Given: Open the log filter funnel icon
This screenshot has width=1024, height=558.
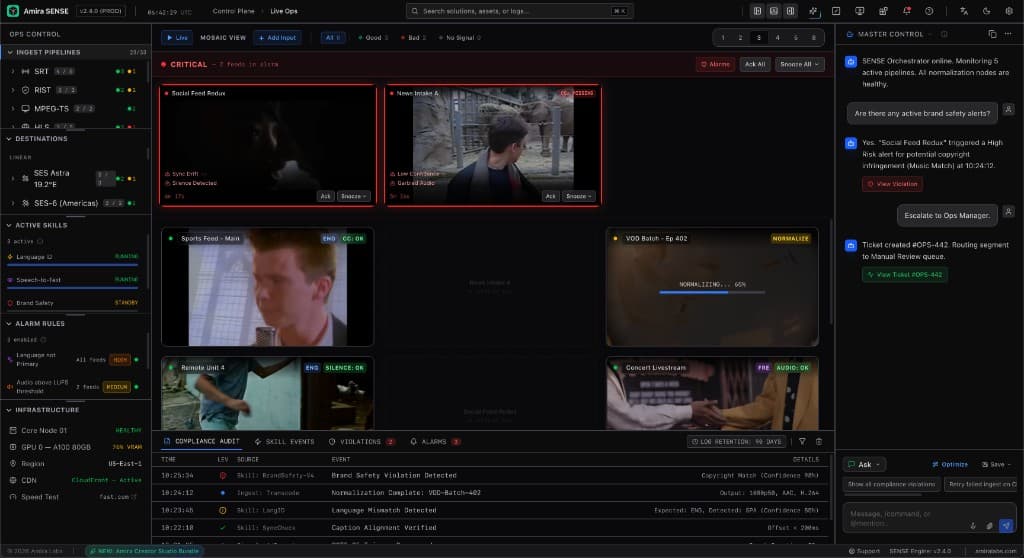Looking at the screenshot, I should coord(802,442).
